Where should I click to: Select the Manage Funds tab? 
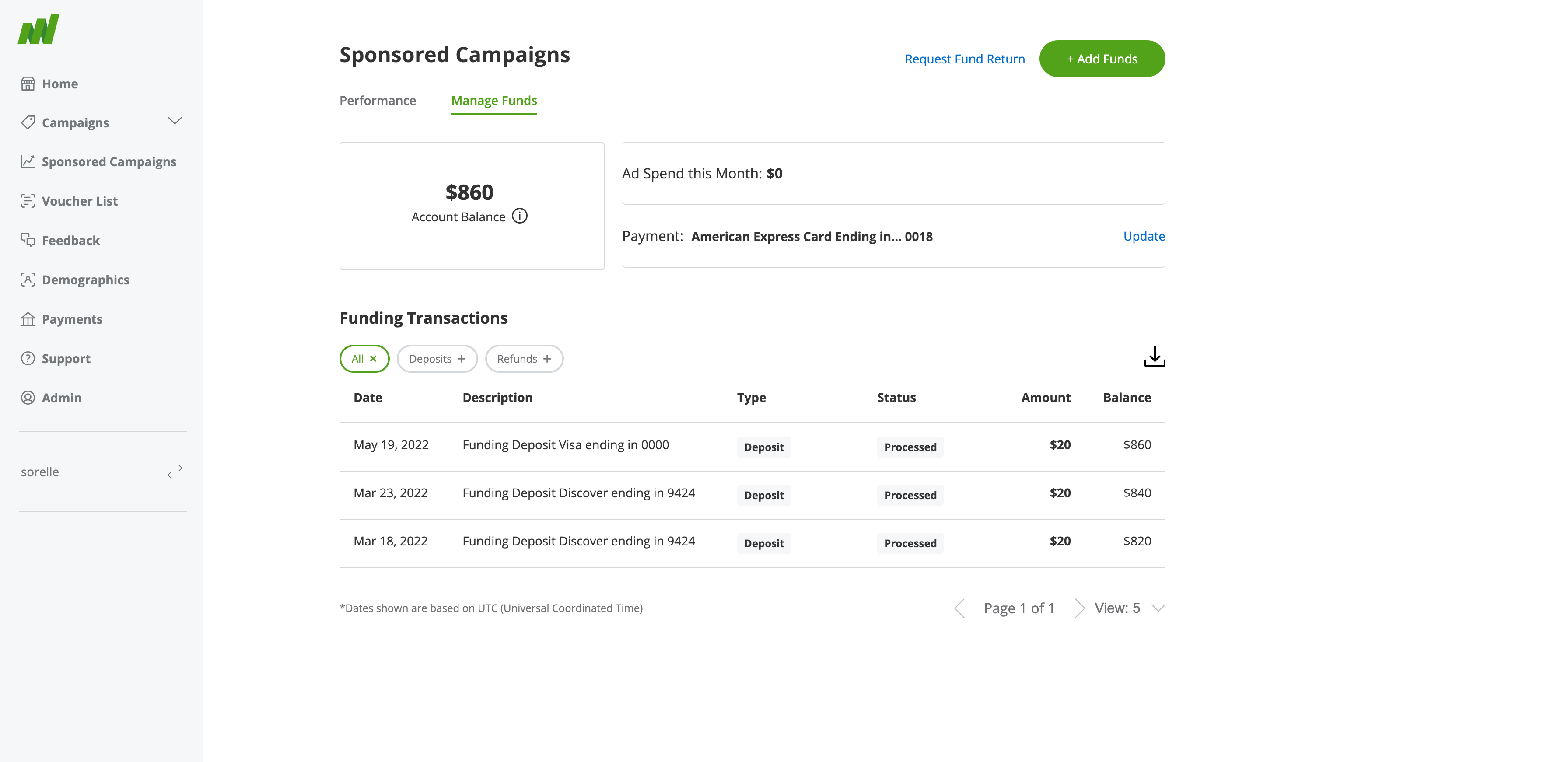(494, 101)
